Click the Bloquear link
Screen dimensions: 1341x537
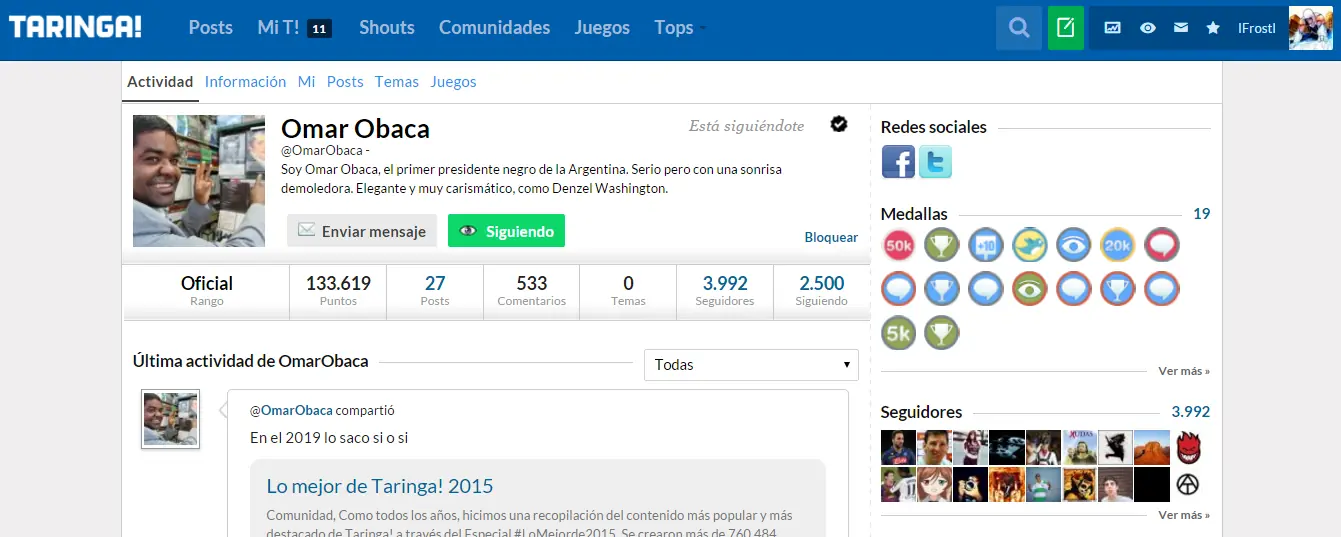point(831,237)
